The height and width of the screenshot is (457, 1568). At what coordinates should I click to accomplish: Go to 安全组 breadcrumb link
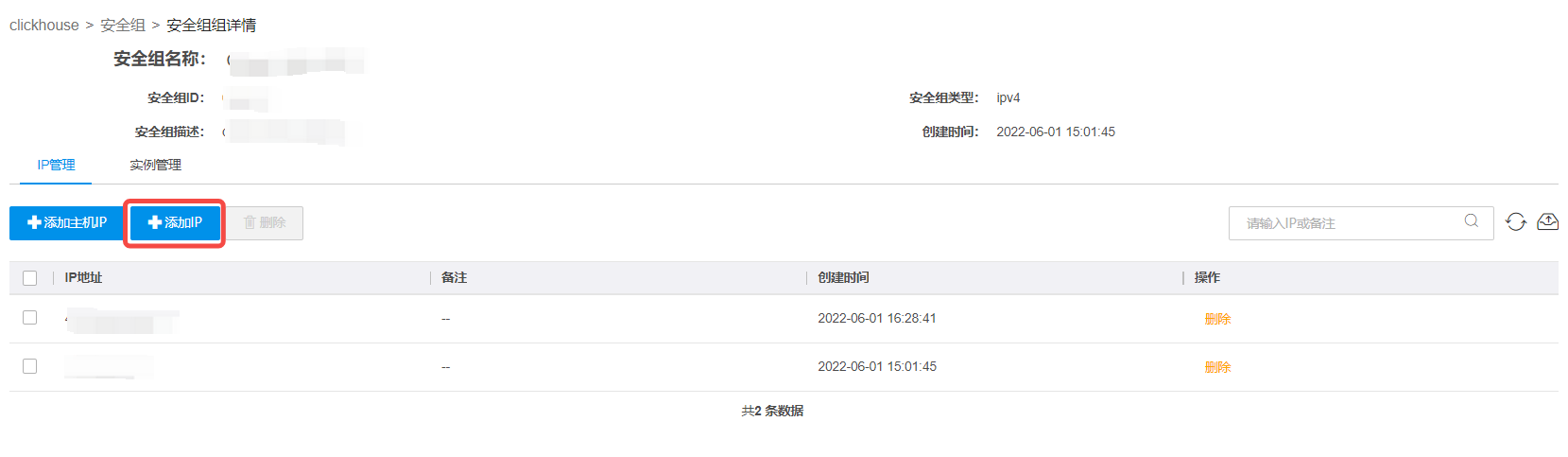tap(123, 26)
